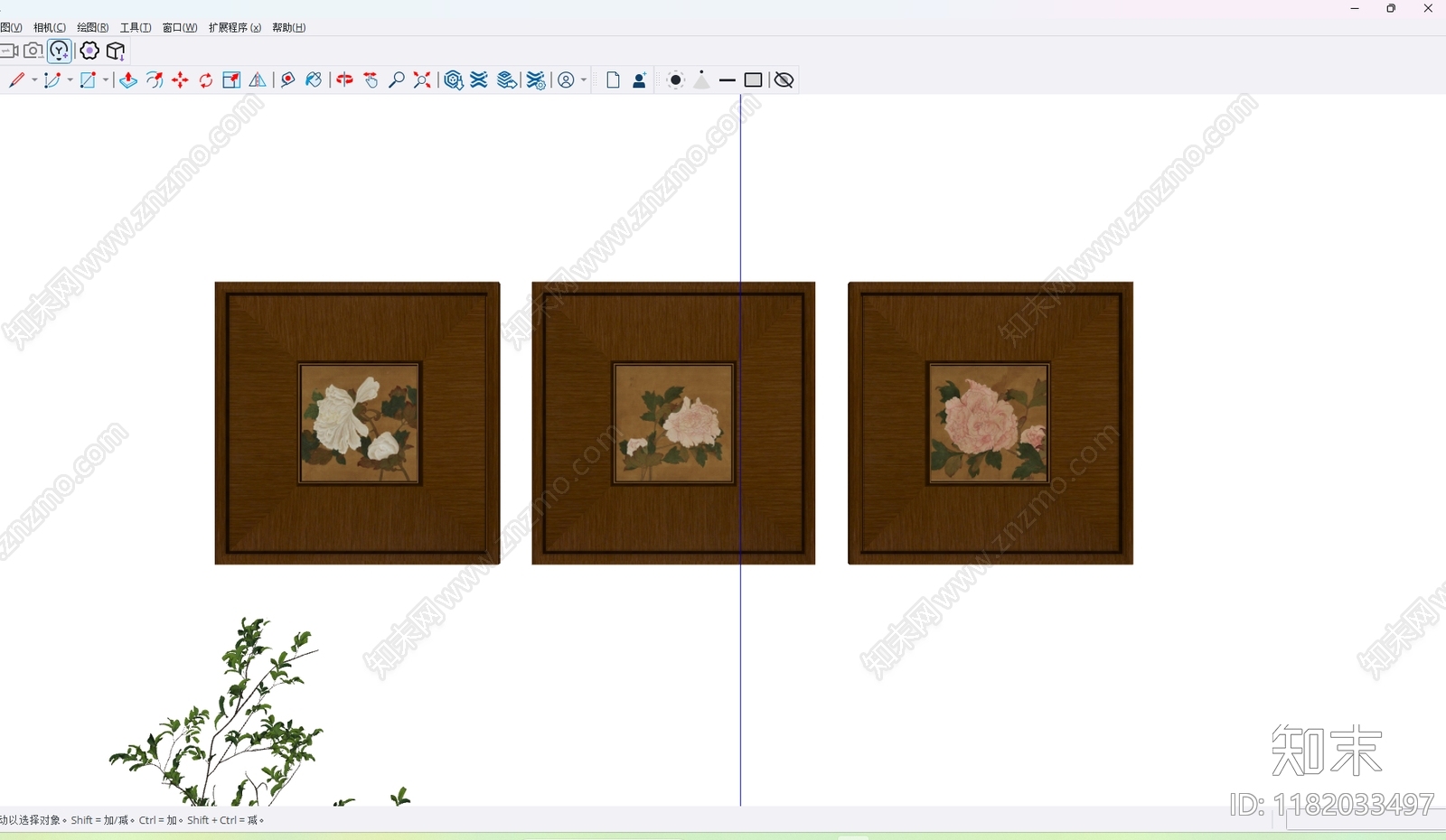Expand the Line tool dropdown arrow
Viewport: 1446px width, 840px height.
click(34, 80)
